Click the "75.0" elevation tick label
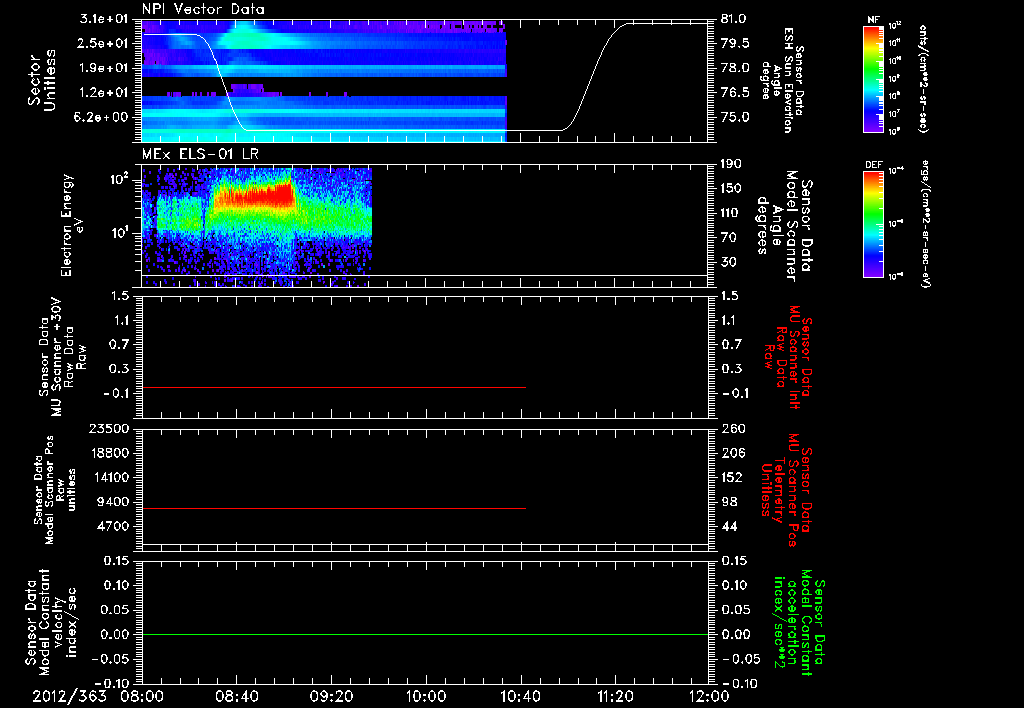This screenshot has width=1024, height=708. click(x=734, y=117)
